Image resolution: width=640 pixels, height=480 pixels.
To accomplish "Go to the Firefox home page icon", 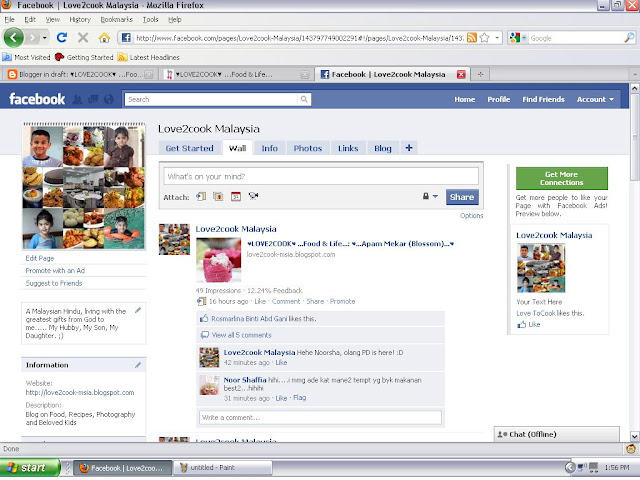I will tap(104, 38).
